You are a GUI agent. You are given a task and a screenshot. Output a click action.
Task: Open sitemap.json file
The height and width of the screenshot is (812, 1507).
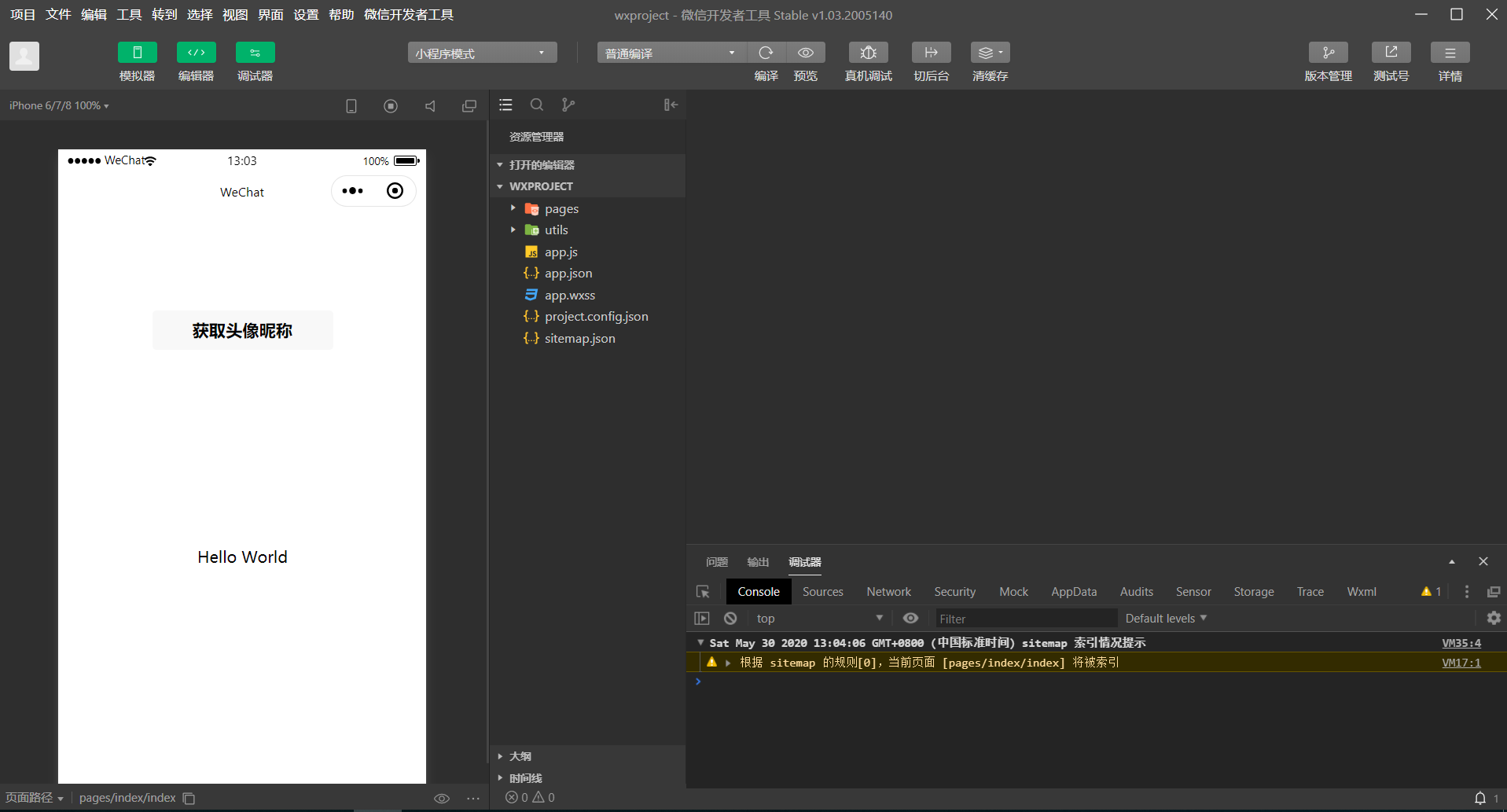587,338
